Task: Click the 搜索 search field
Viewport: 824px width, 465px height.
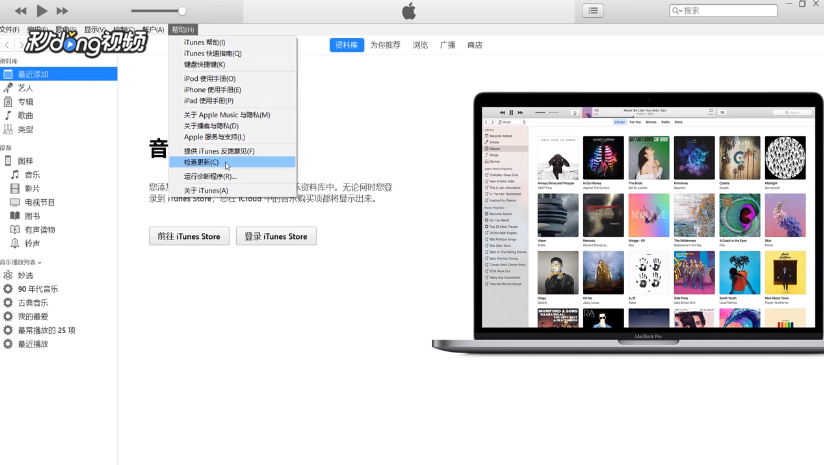Action: point(723,11)
